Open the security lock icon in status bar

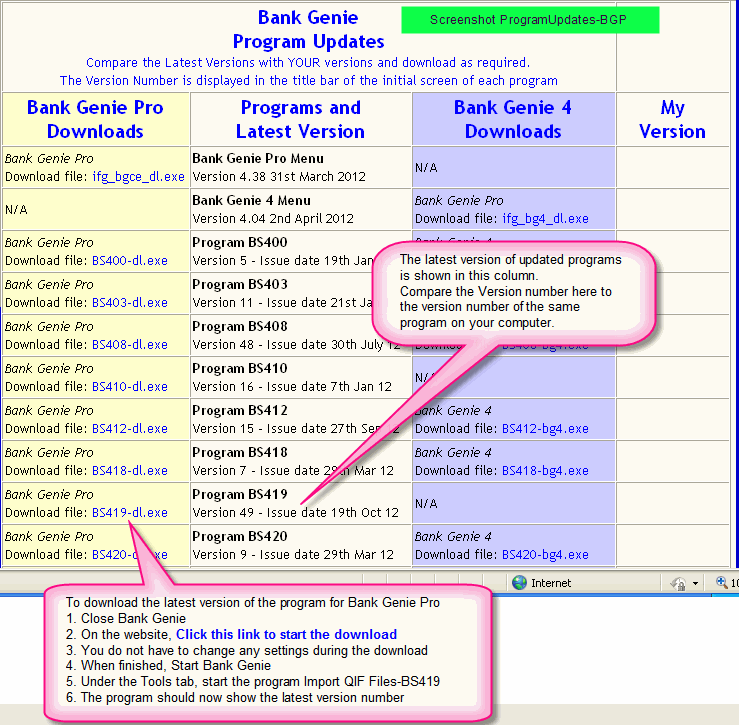pos(678,584)
